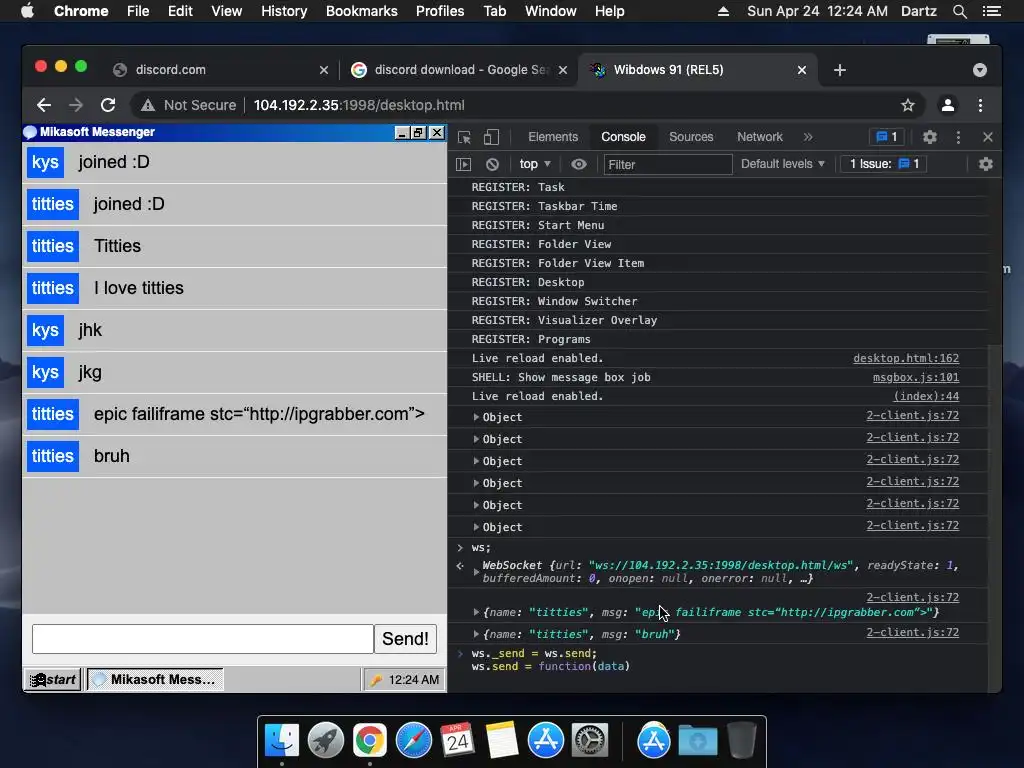The height and width of the screenshot is (768, 1024).
Task: Open DevTools settings gear in the main toolbar
Action: (929, 137)
